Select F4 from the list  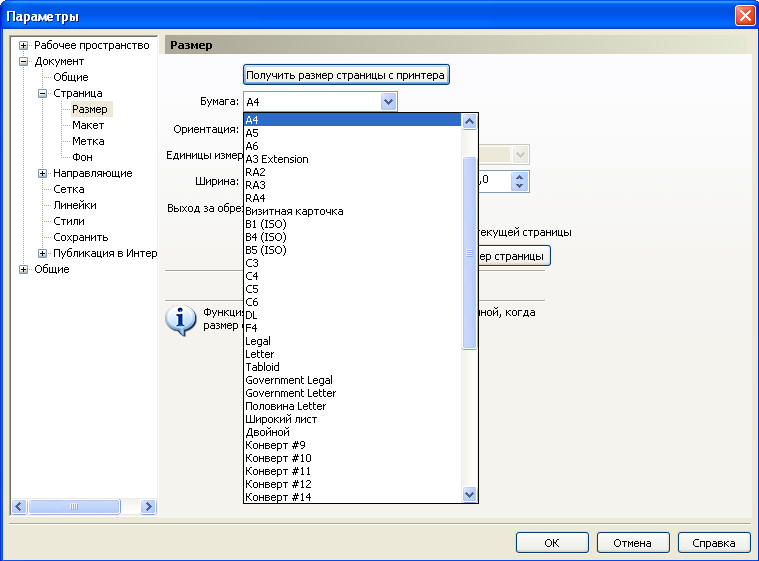[x=352, y=328]
